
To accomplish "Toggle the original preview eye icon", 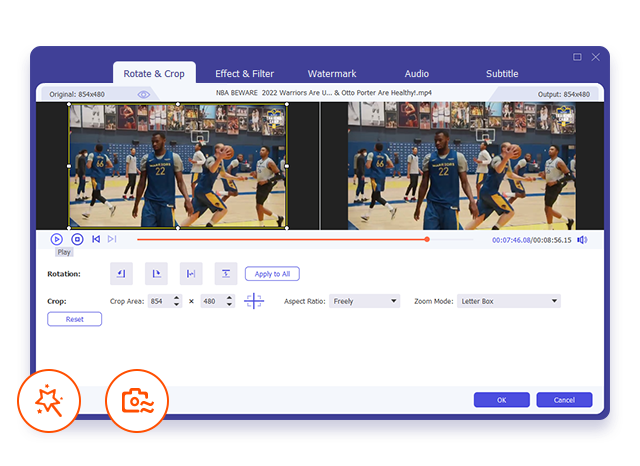I will [144, 94].
